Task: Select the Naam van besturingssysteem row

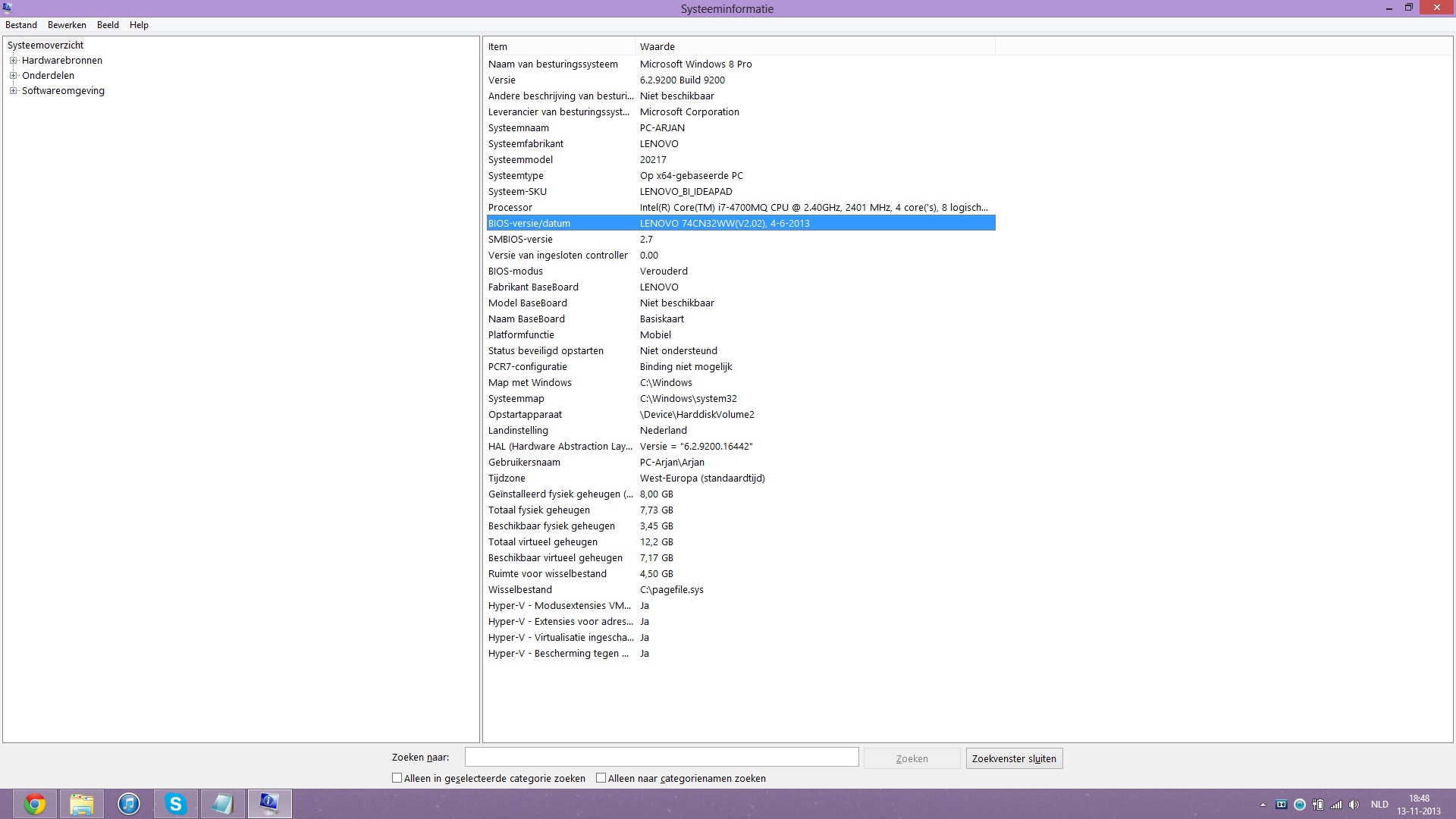Action: click(x=740, y=64)
